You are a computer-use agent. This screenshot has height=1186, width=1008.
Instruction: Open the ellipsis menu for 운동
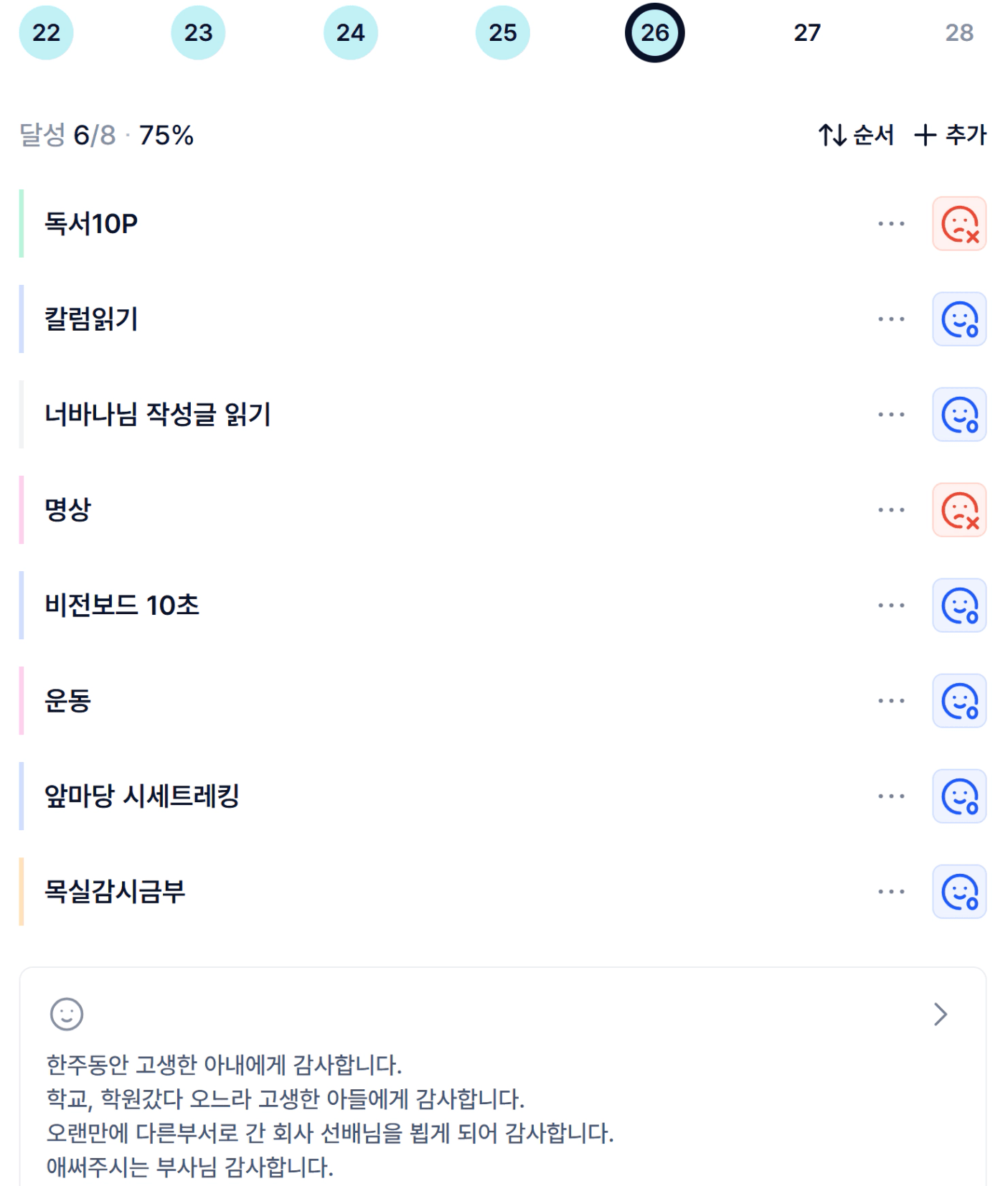click(x=891, y=701)
